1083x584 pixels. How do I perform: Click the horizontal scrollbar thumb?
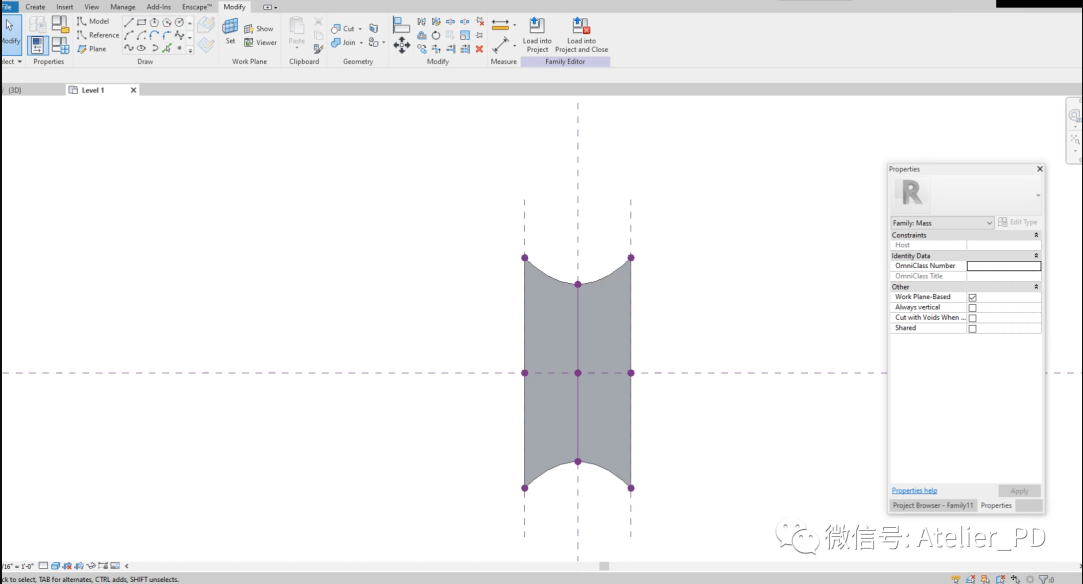(604, 566)
